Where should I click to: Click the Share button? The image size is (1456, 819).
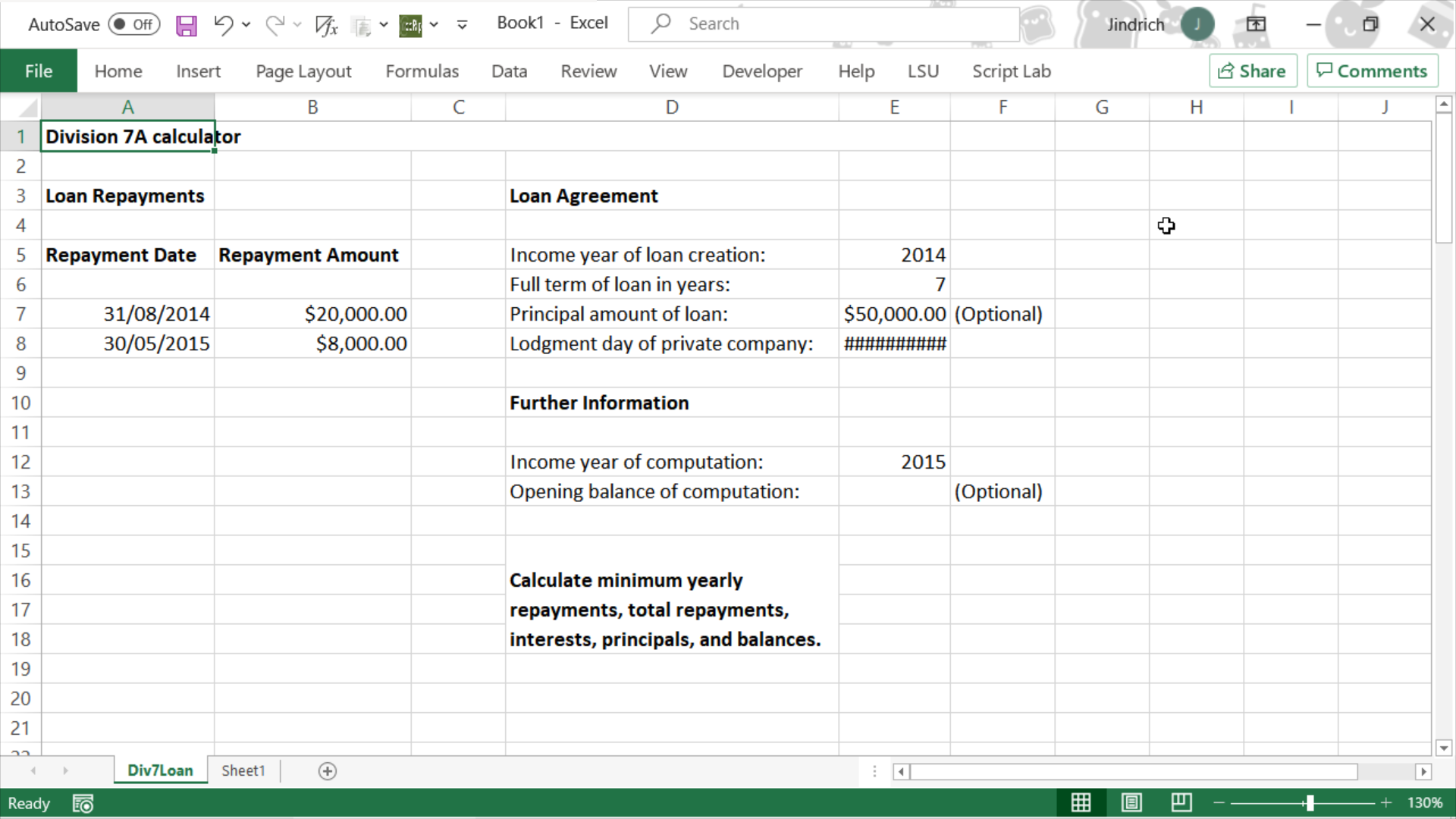(1252, 71)
